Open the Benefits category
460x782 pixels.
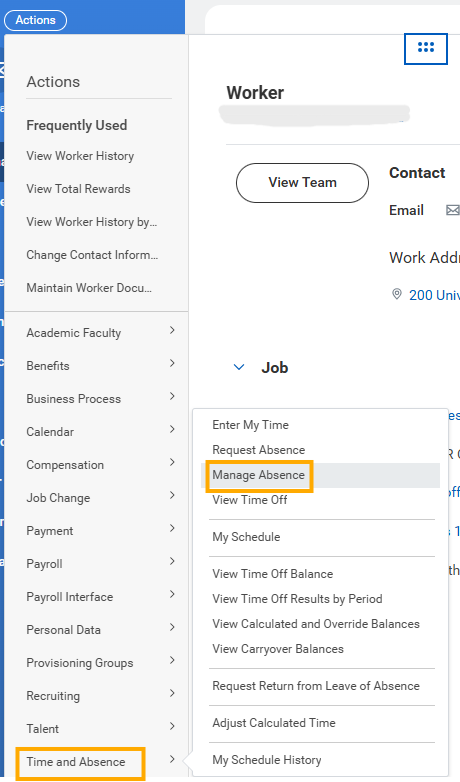pos(48,366)
